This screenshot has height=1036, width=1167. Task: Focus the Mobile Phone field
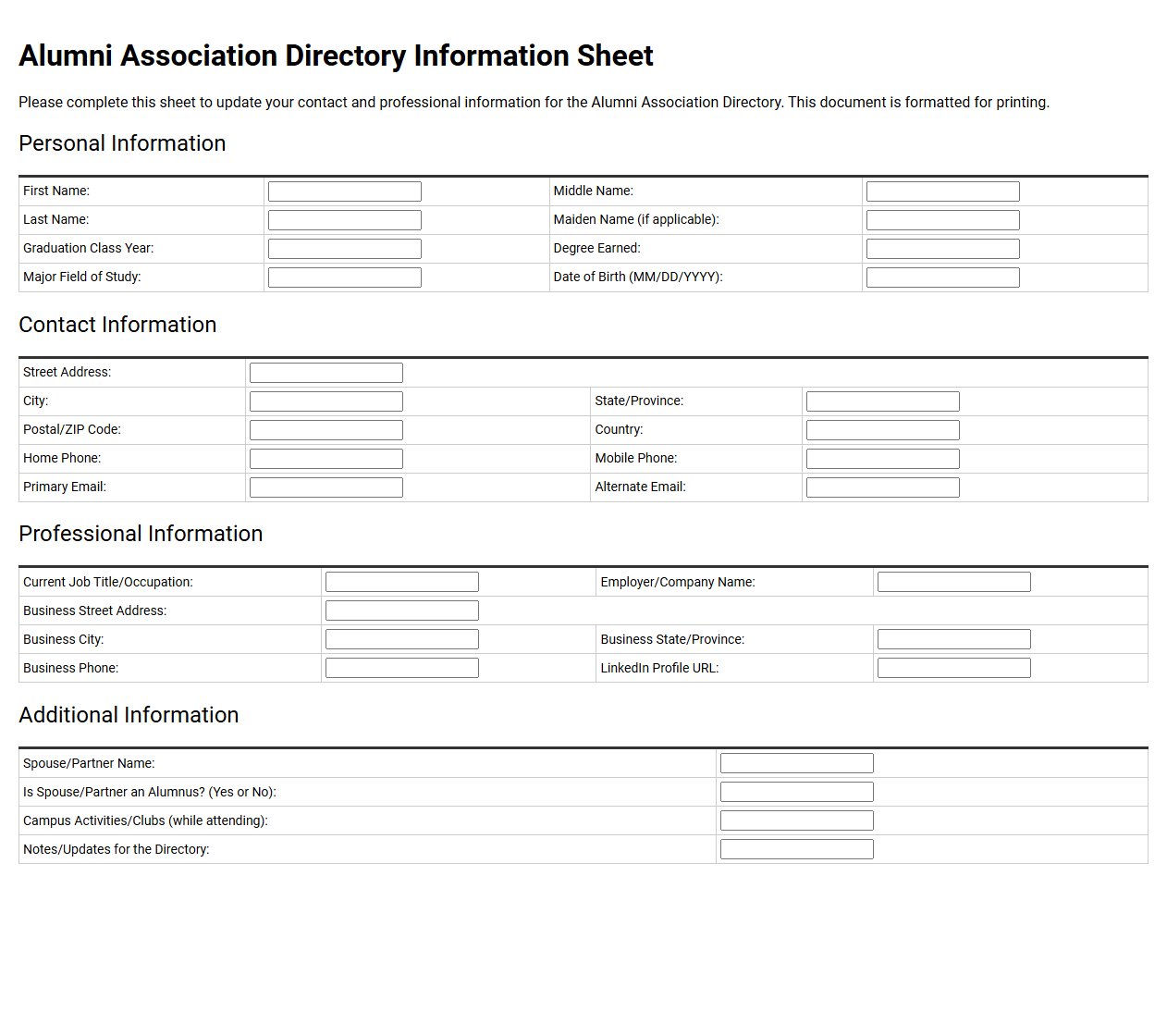(x=883, y=459)
